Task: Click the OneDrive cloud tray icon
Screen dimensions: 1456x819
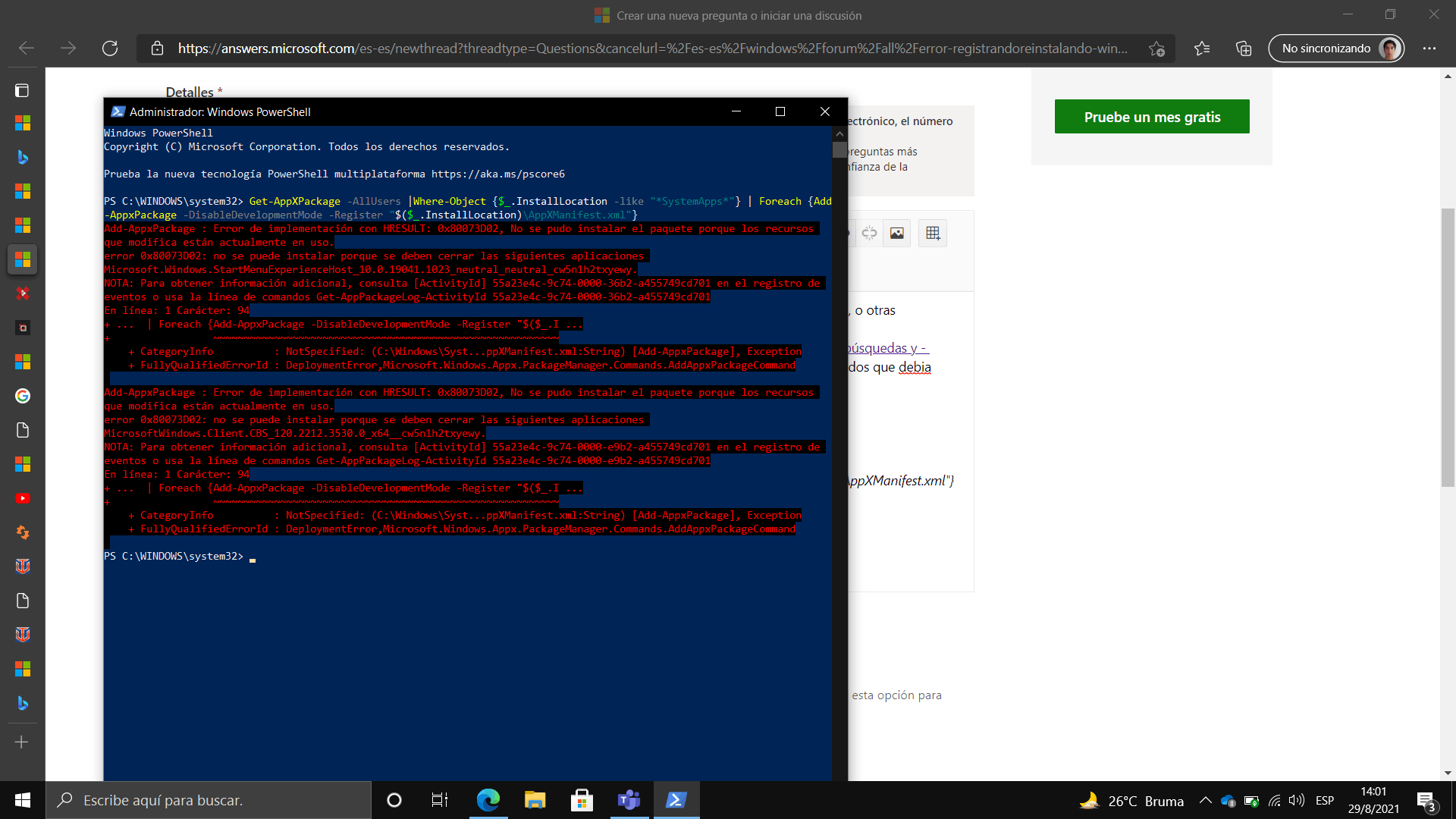Action: [1228, 801]
